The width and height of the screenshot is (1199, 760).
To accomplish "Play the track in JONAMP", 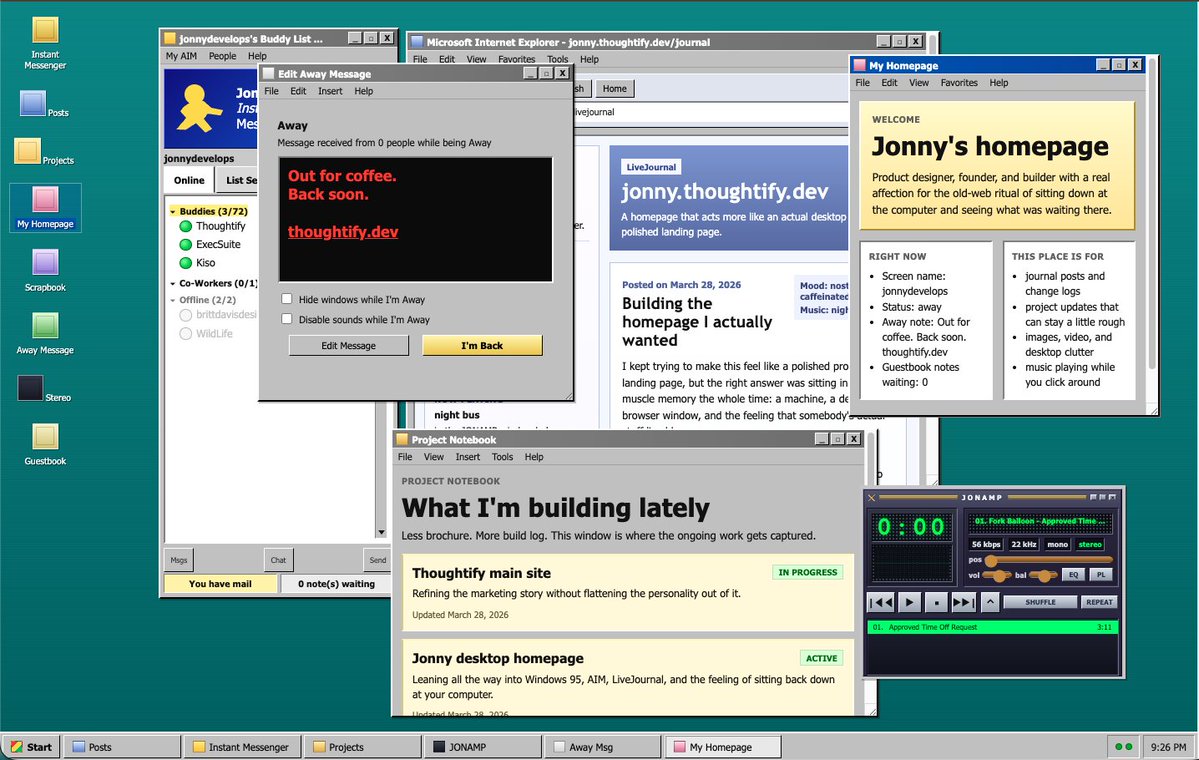I will click(x=908, y=602).
